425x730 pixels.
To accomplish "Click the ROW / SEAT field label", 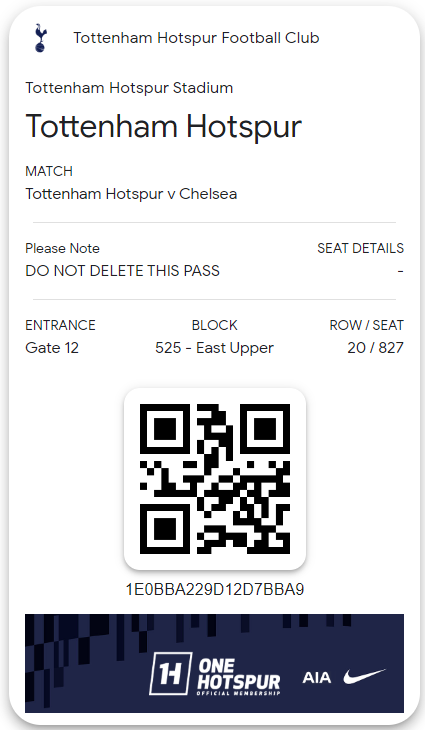I will click(x=366, y=325).
